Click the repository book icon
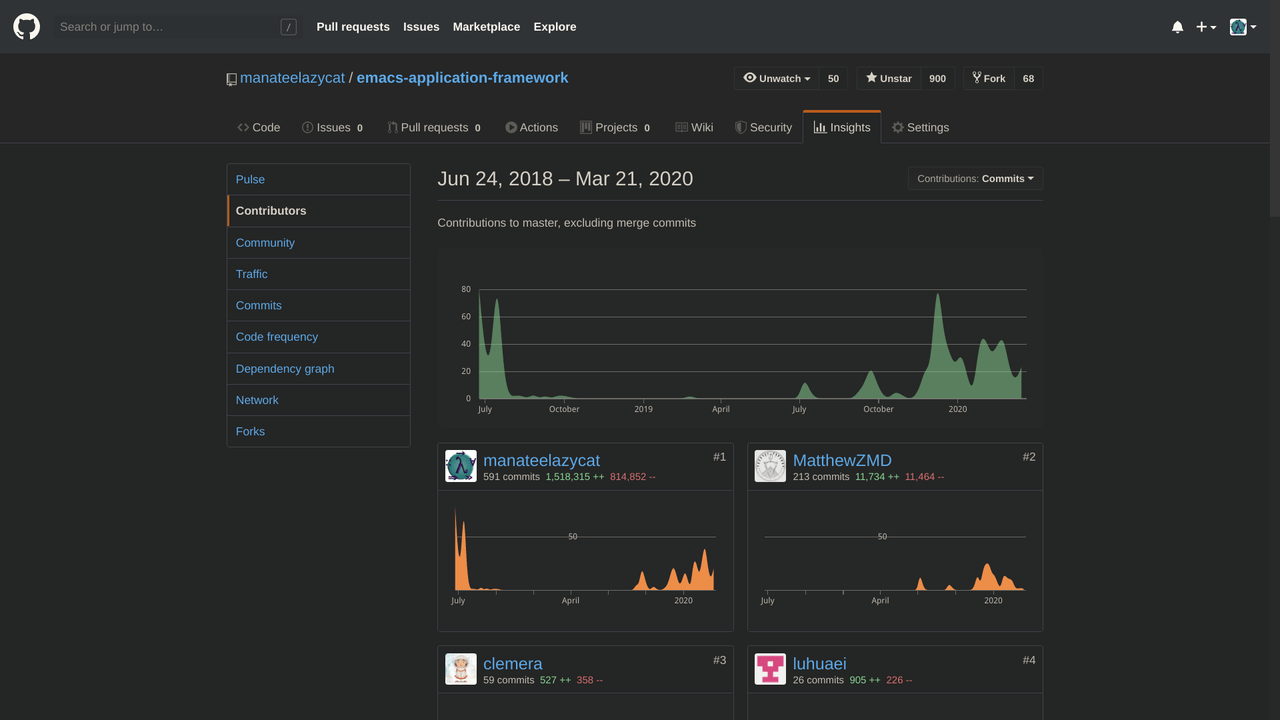Screen dimensions: 1280x720 [232, 79]
